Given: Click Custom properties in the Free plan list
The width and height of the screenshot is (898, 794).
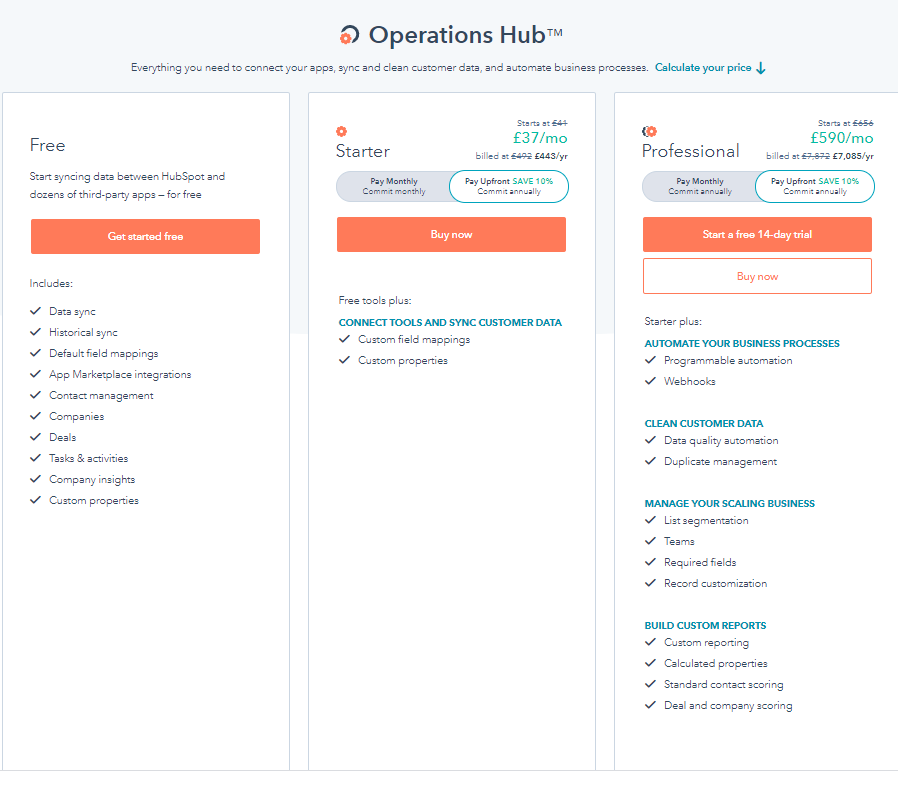Looking at the screenshot, I should (94, 500).
